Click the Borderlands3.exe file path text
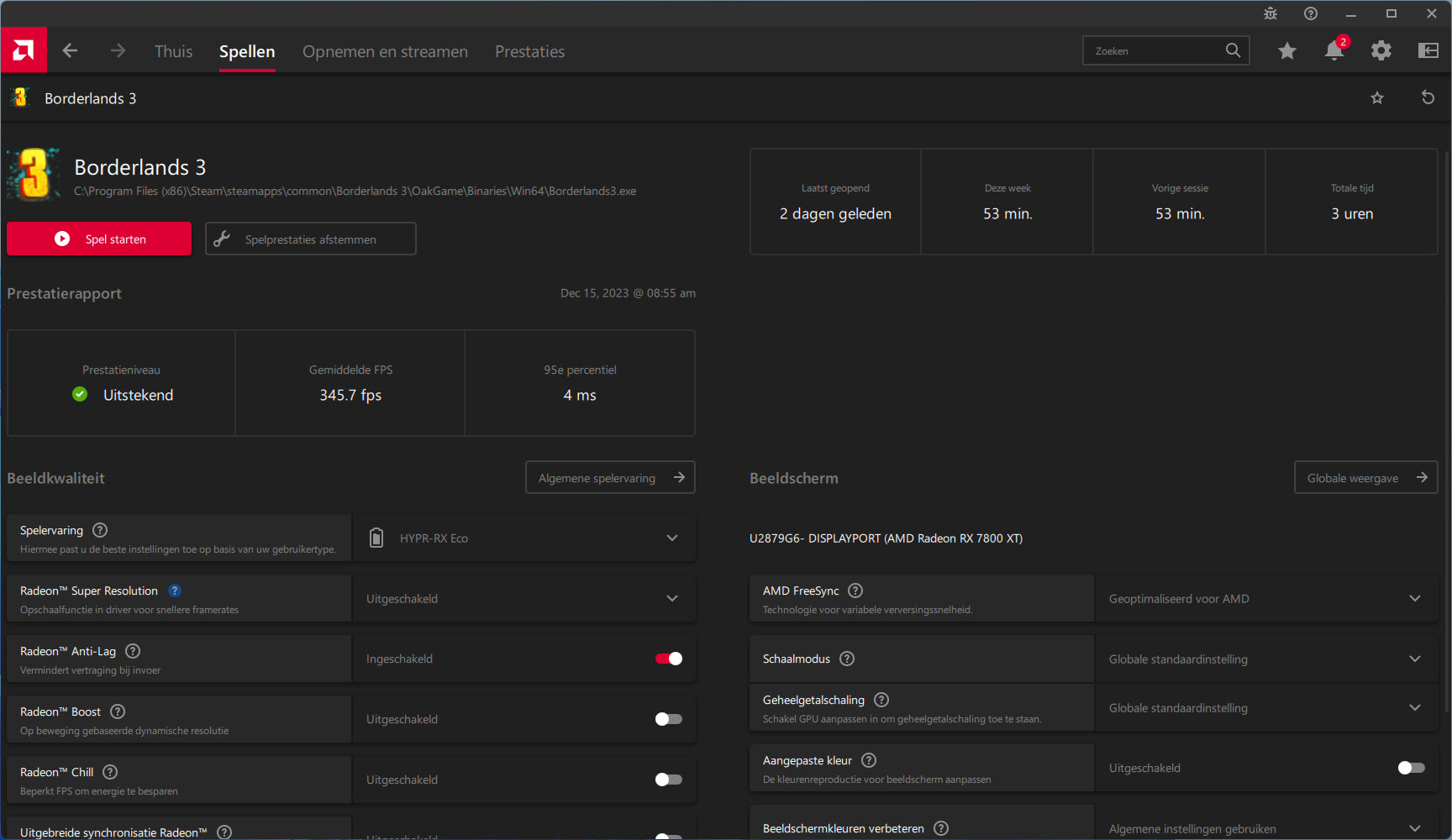This screenshot has height=840, width=1452. pyautogui.click(x=355, y=191)
